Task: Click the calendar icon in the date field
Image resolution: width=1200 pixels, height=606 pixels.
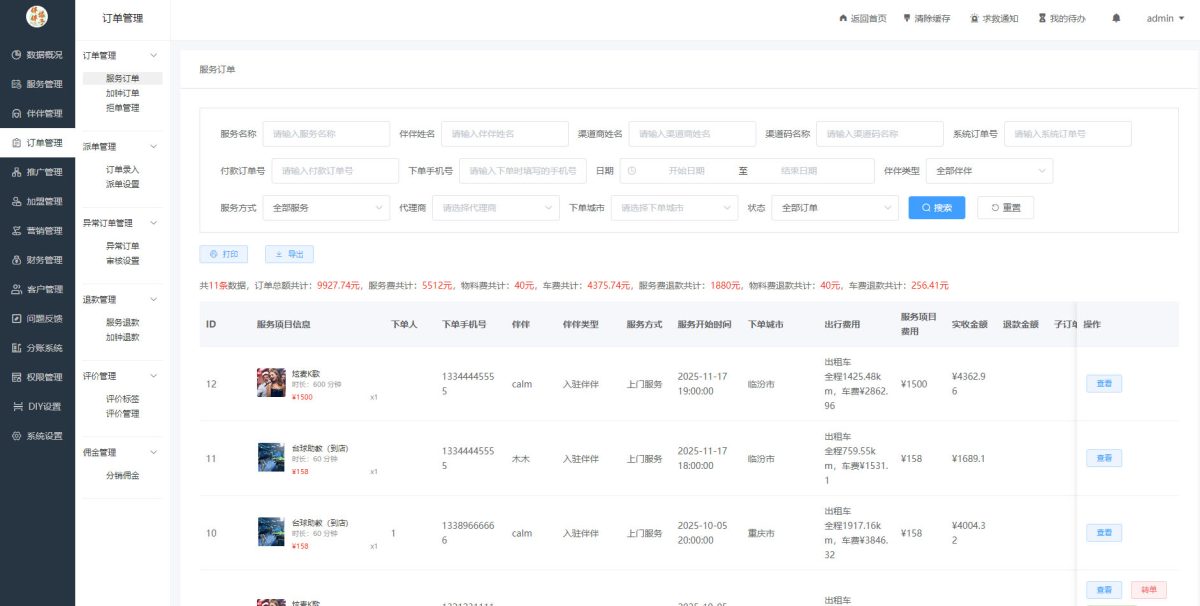Action: tap(632, 171)
